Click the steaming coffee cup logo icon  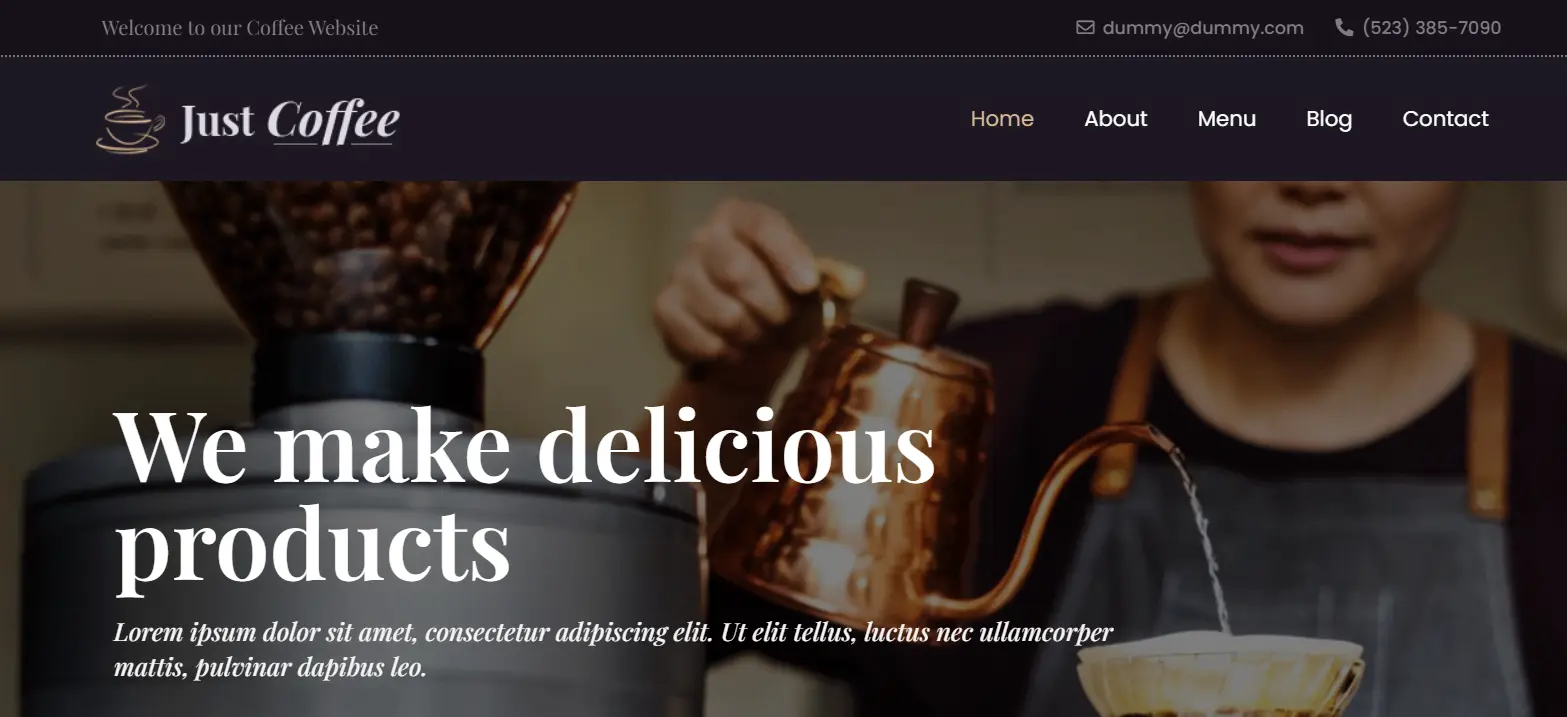pyautogui.click(x=130, y=119)
